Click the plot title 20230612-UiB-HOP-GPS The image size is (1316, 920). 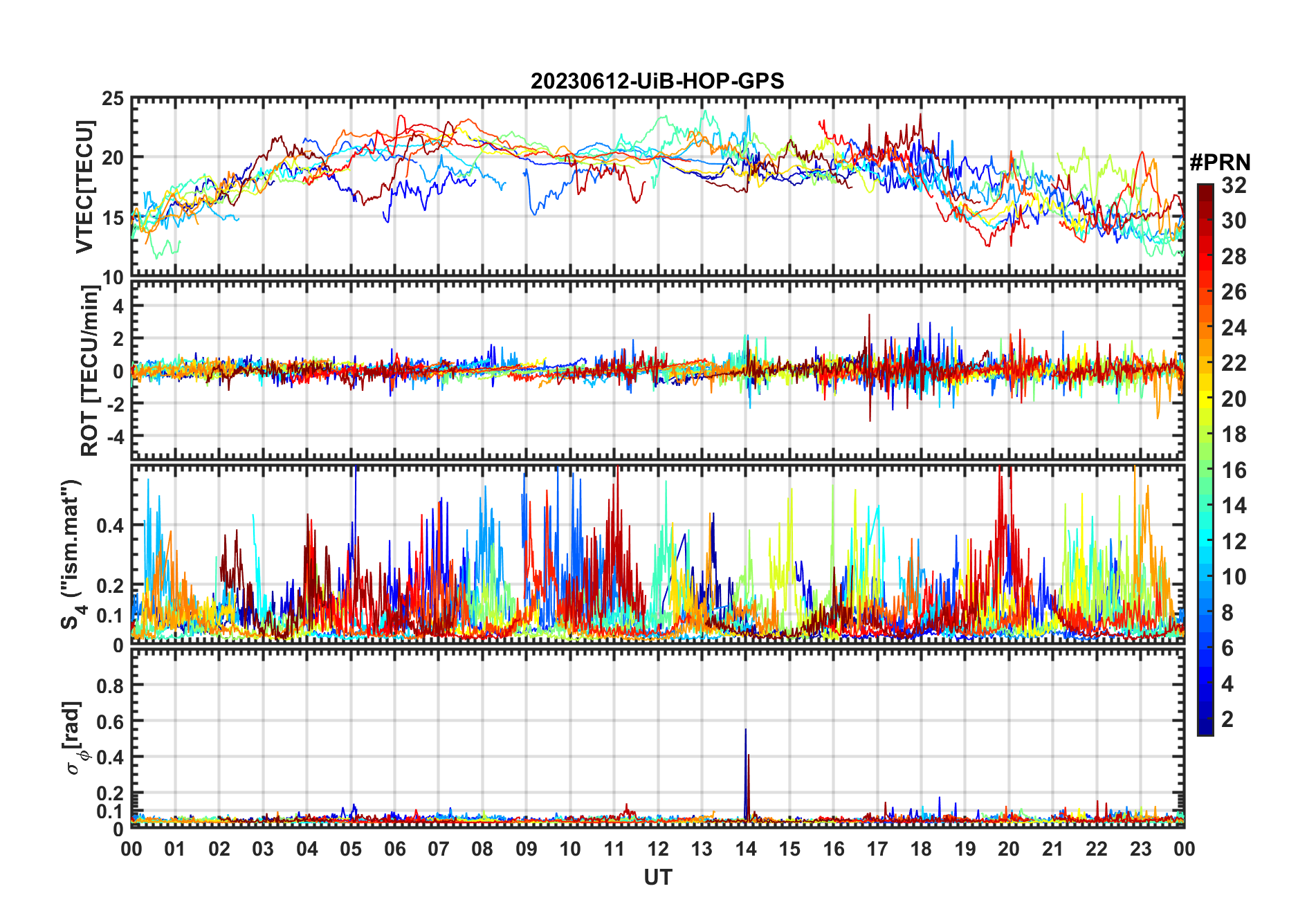point(657,82)
